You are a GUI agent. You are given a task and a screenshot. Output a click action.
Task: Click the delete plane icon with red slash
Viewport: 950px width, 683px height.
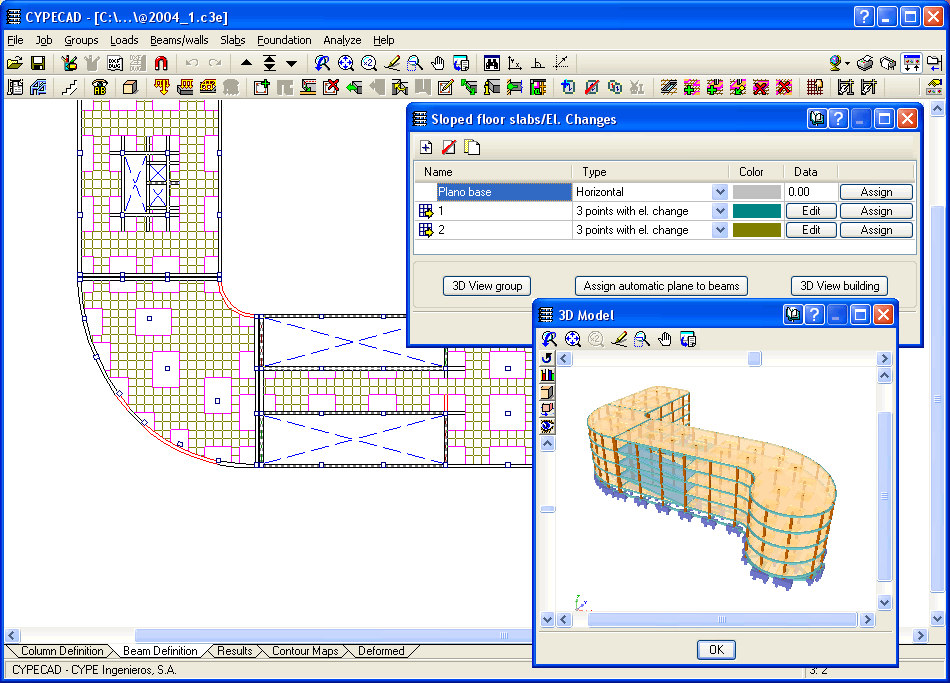[449, 147]
